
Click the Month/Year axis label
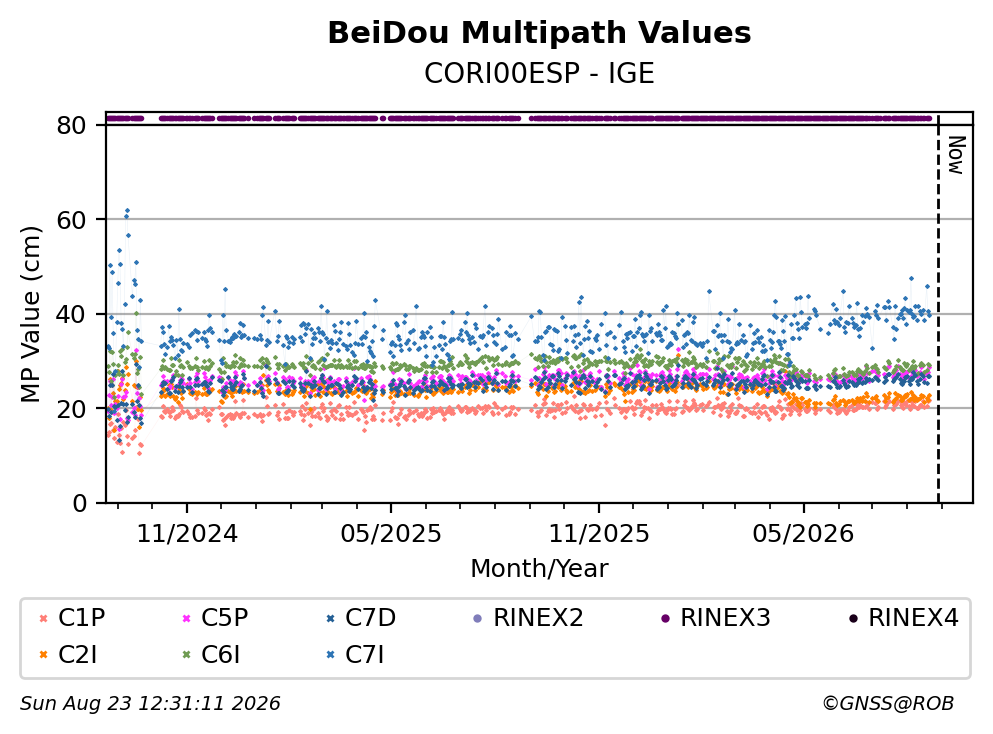539,569
